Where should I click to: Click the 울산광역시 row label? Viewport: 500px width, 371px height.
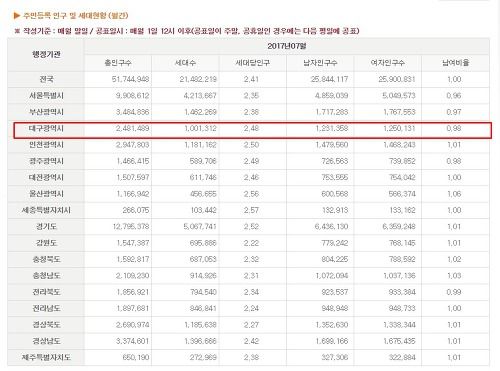46,194
